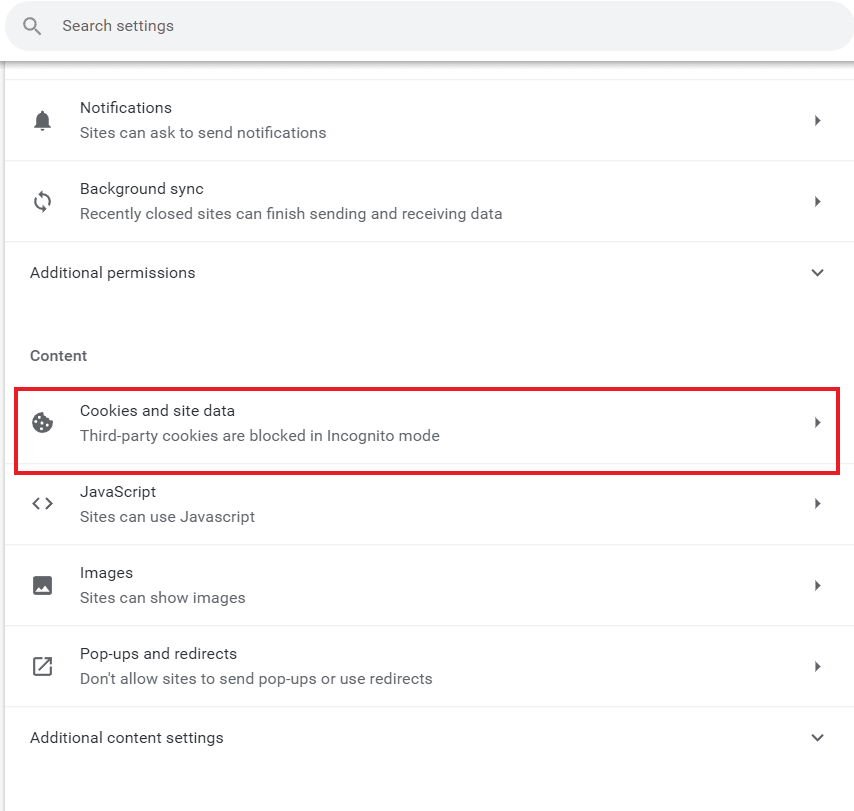Click the Notifications bell icon

point(42,120)
